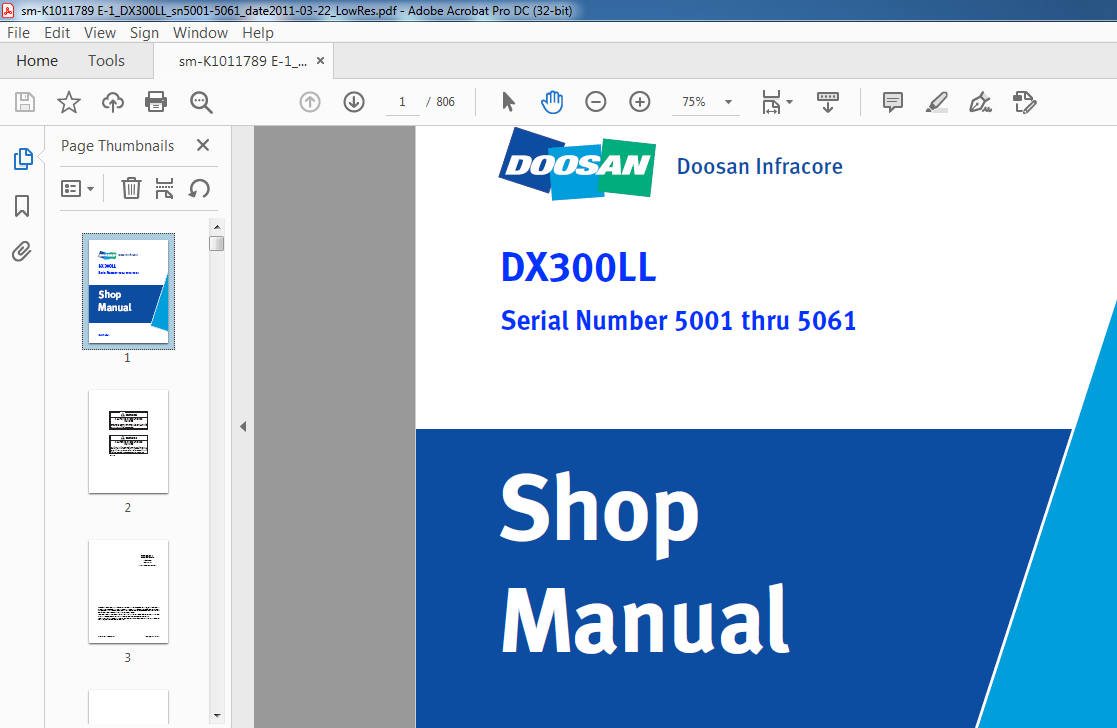1117x728 pixels.
Task: Switch to the Tools tab
Action: tap(106, 61)
